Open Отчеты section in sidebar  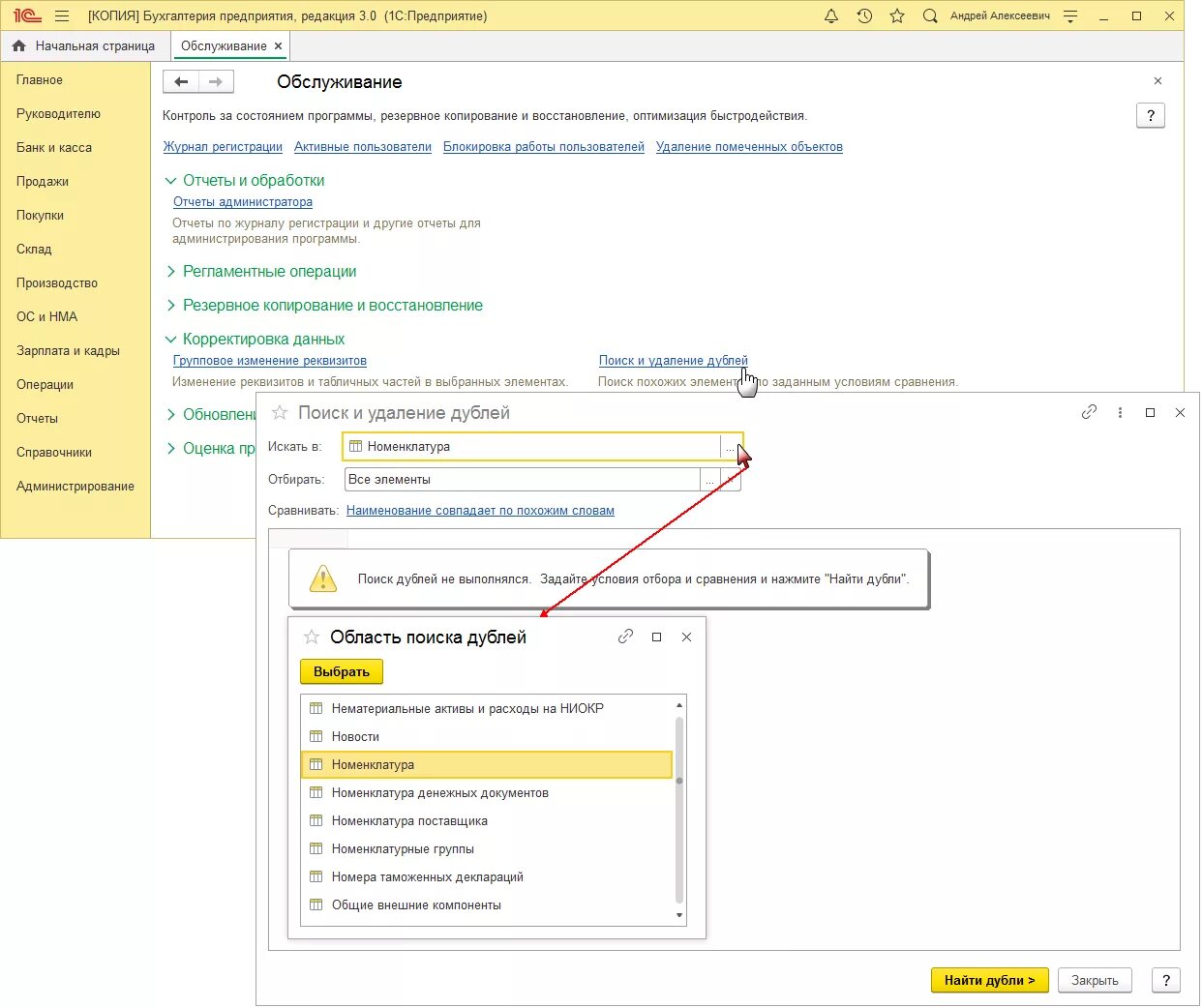point(37,419)
